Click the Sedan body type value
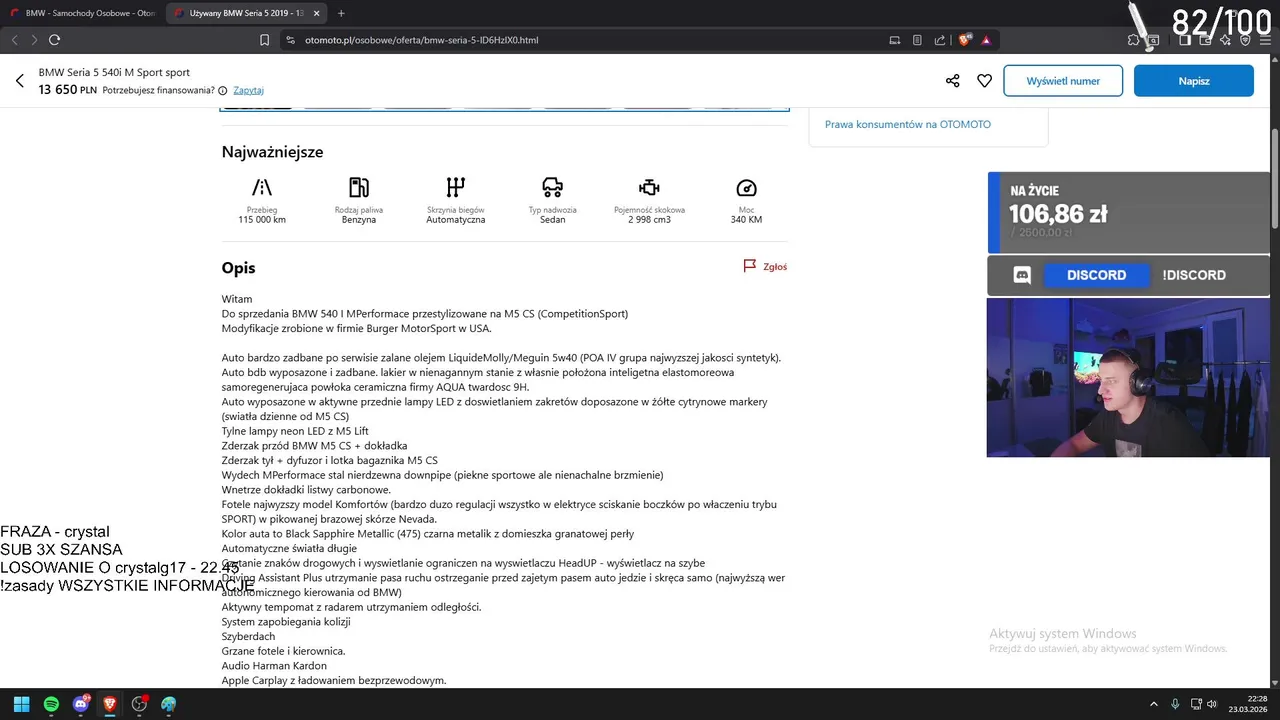 click(x=553, y=220)
